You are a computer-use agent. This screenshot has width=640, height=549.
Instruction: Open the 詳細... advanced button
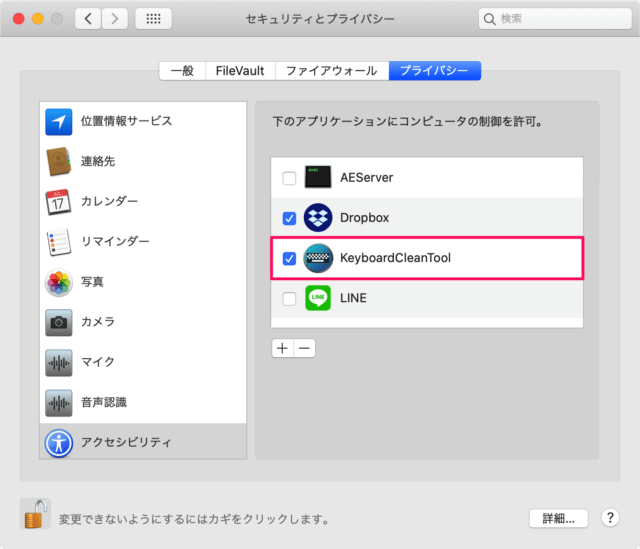[558, 518]
